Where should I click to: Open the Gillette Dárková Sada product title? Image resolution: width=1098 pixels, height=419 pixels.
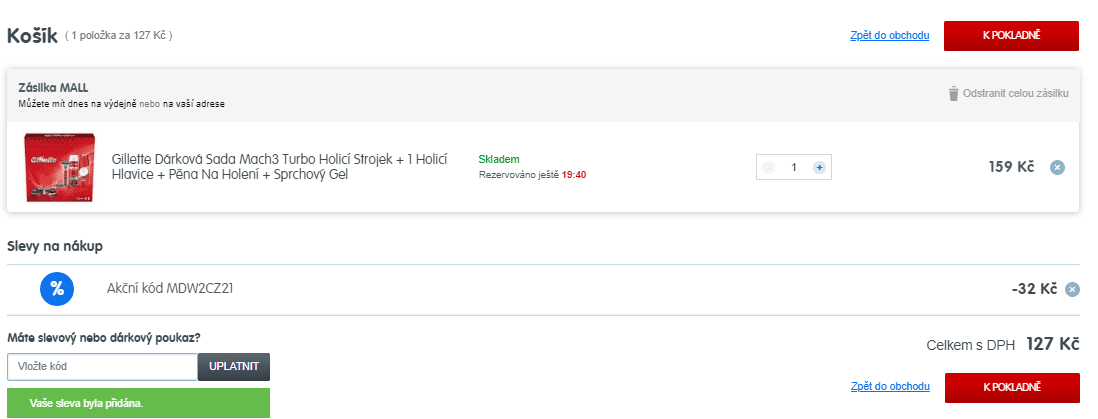279,167
